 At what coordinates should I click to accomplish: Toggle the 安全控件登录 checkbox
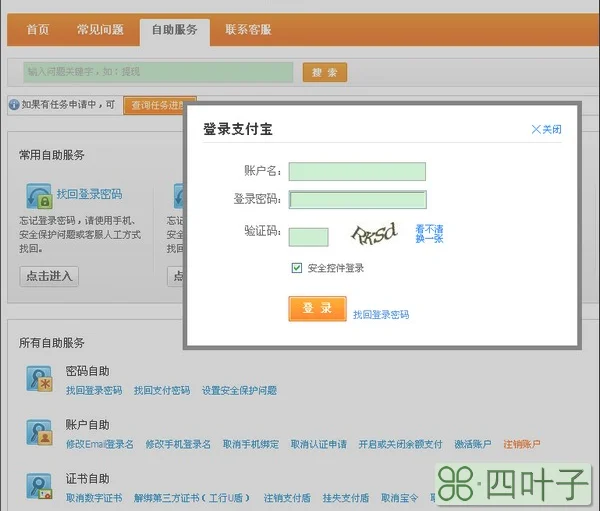click(x=297, y=268)
